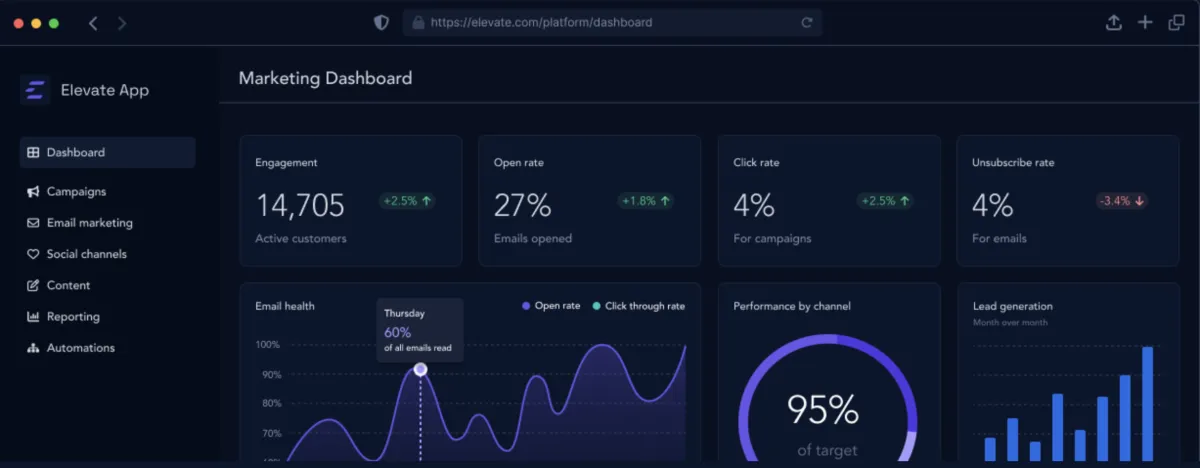Click the Marketing Dashboard heading
Image resolution: width=1200 pixels, height=468 pixels.
pyautogui.click(x=325, y=78)
